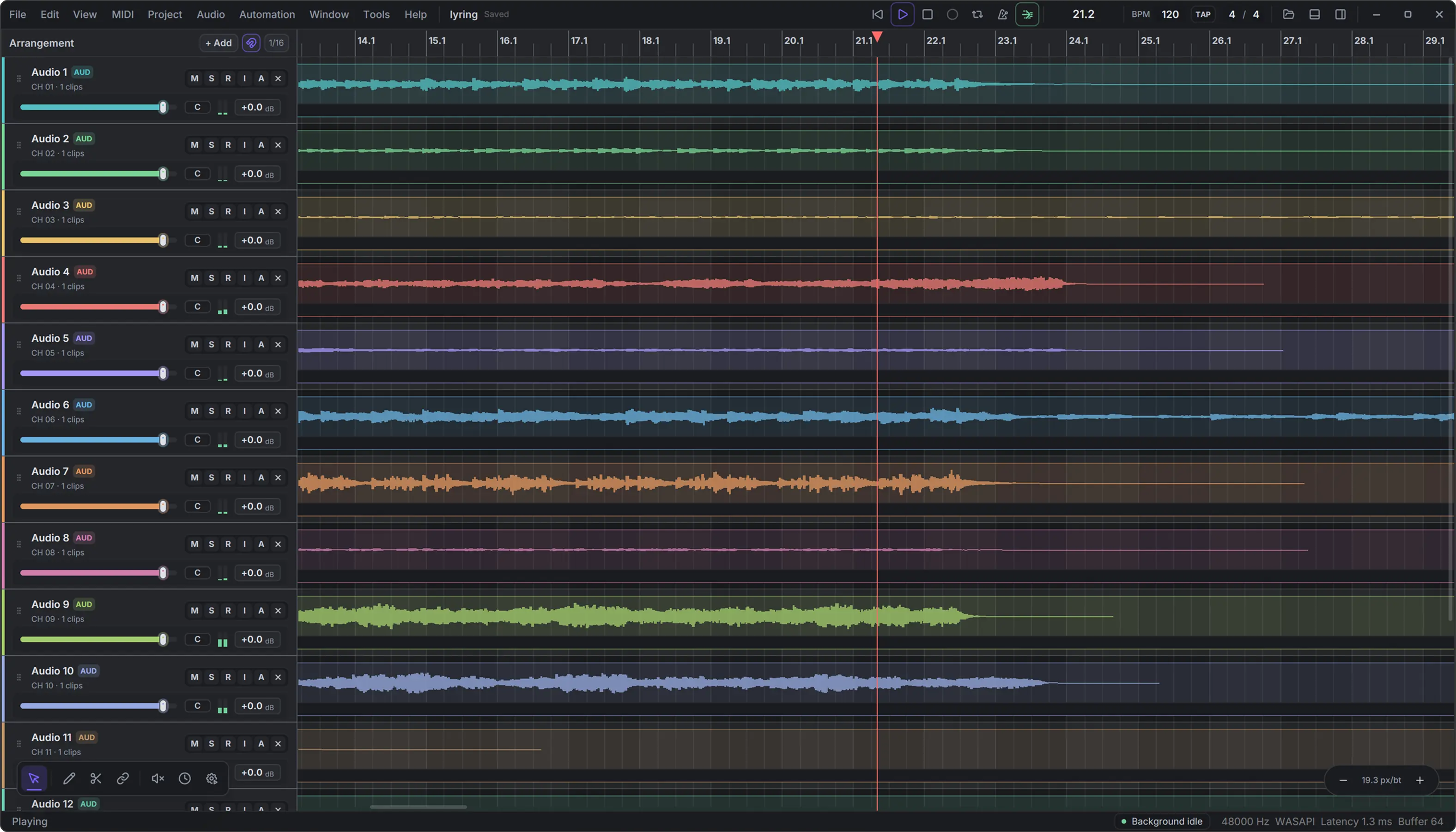Select the clock time tool

tap(184, 778)
